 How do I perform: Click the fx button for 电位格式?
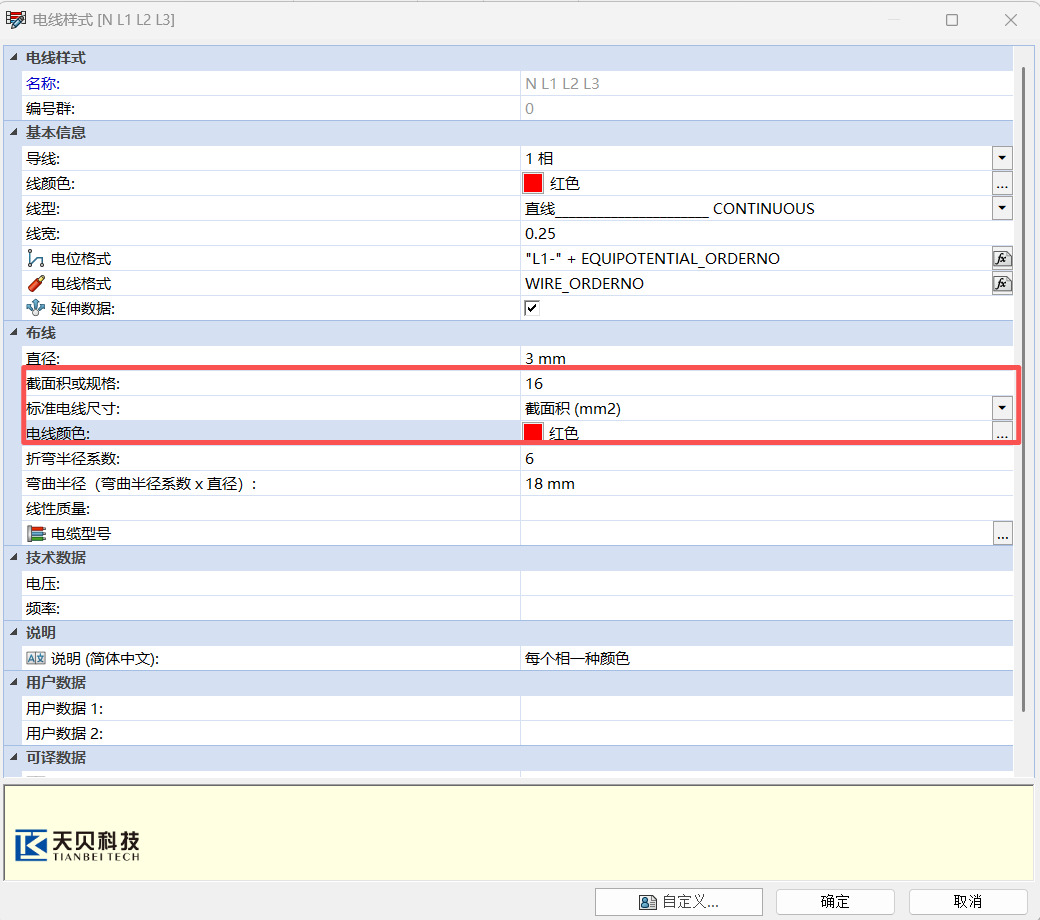pyautogui.click(x=1002, y=258)
